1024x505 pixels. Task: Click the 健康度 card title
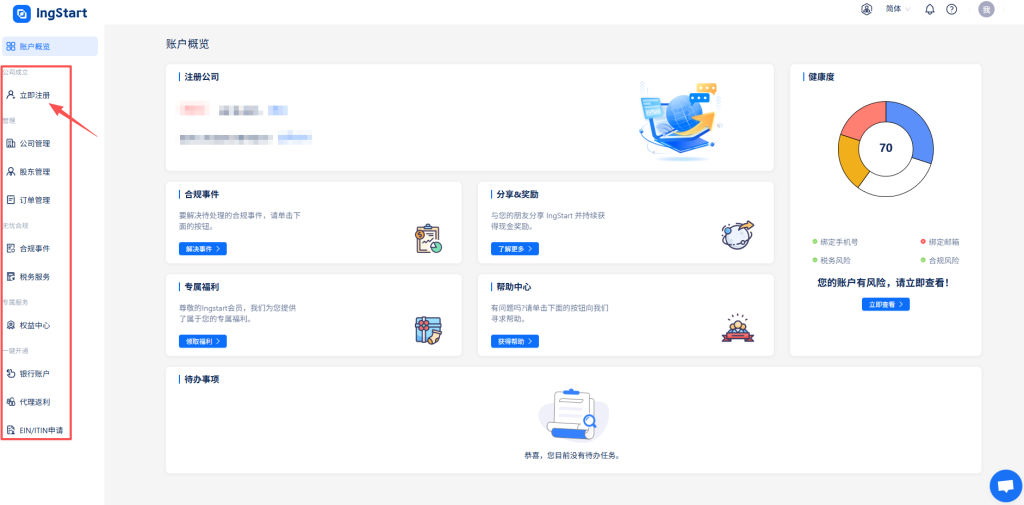[821, 77]
